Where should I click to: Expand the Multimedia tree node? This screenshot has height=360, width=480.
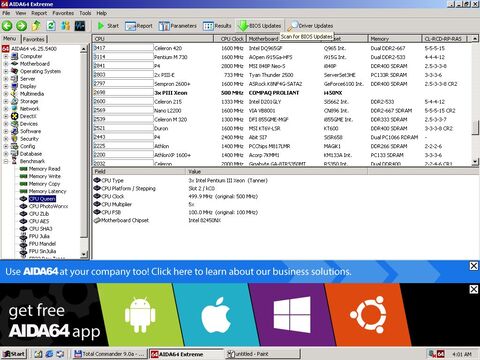[6, 94]
